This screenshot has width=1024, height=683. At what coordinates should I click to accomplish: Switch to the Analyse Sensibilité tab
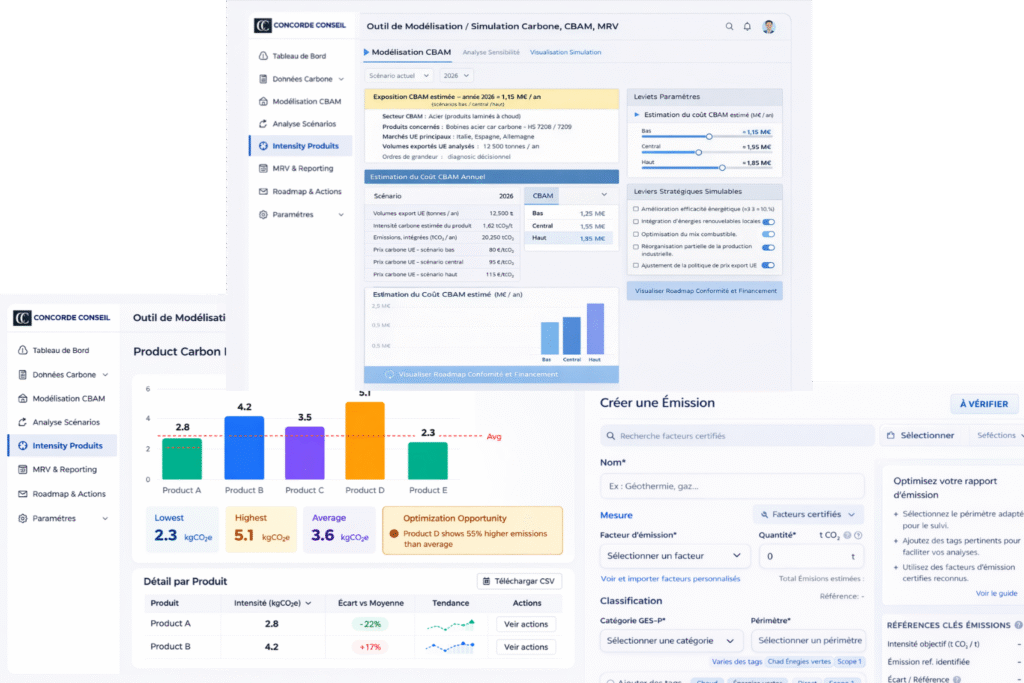[x=490, y=52]
